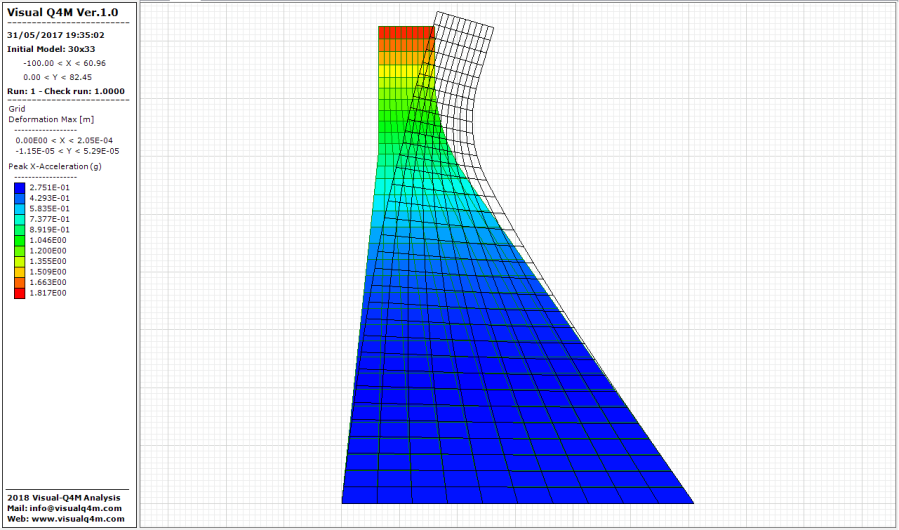Screen dimensions: 899x530
Task: Open the info@visualq4m.com mail link
Action: 64,508
